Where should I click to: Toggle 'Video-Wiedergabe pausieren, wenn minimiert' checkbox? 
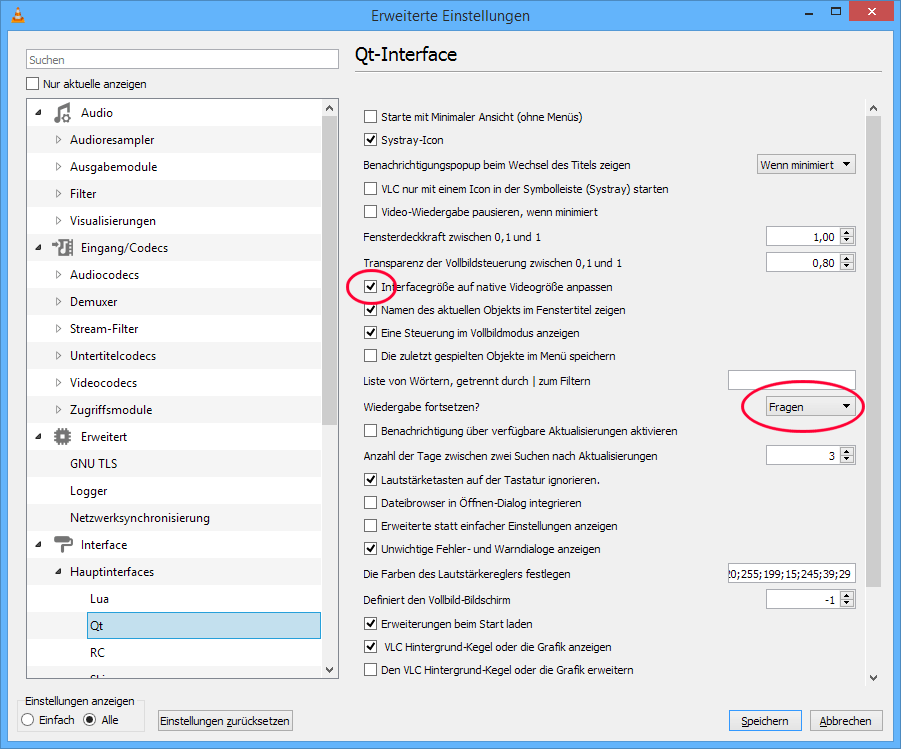[371, 212]
